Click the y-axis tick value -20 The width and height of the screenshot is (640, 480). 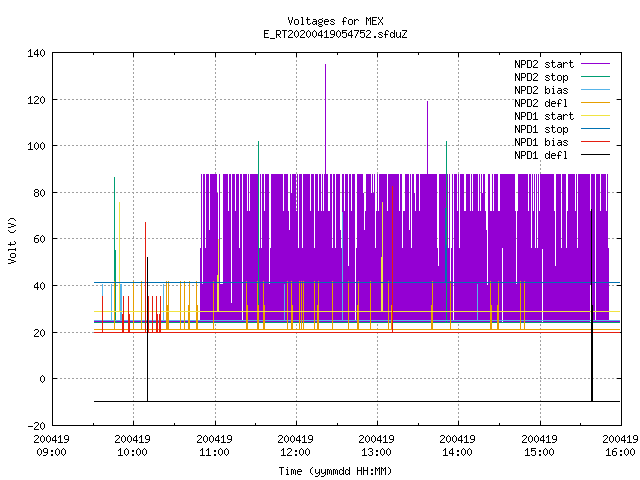point(36,426)
